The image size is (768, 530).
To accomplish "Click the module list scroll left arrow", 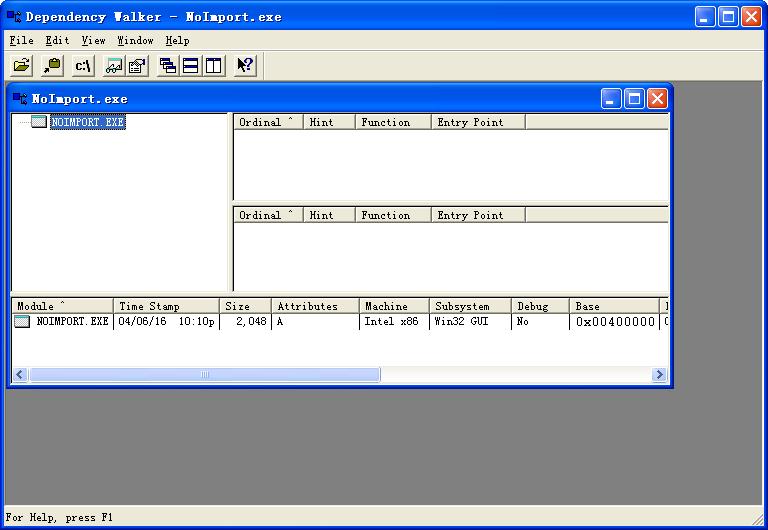I will pos(20,375).
